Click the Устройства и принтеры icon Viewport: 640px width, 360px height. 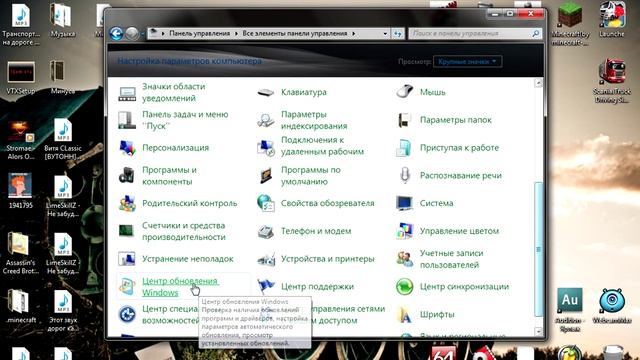click(x=266, y=259)
